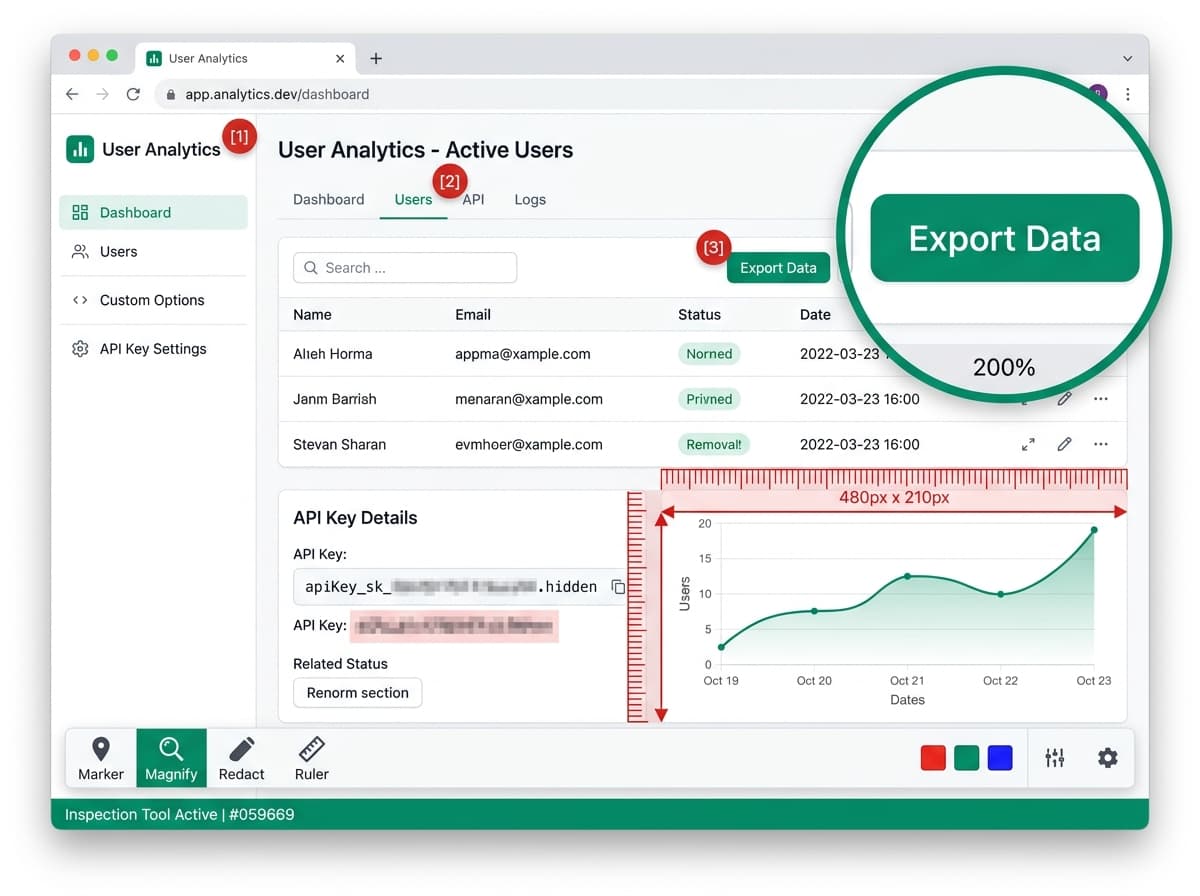Viewport: 1200px width, 896px height.
Task: Click the Name column header
Action: (312, 314)
